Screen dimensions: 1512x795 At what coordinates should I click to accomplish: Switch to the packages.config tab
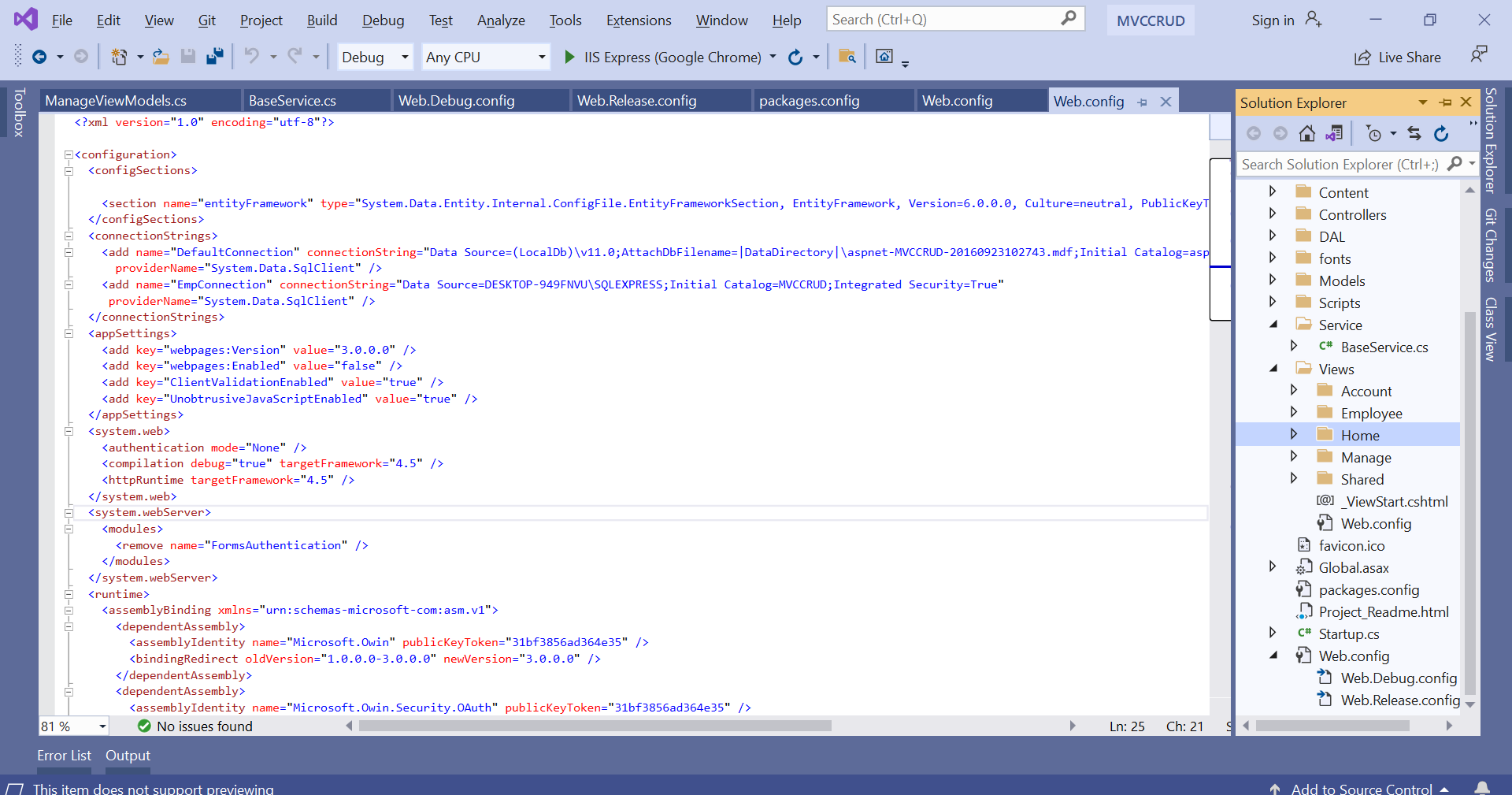[809, 101]
